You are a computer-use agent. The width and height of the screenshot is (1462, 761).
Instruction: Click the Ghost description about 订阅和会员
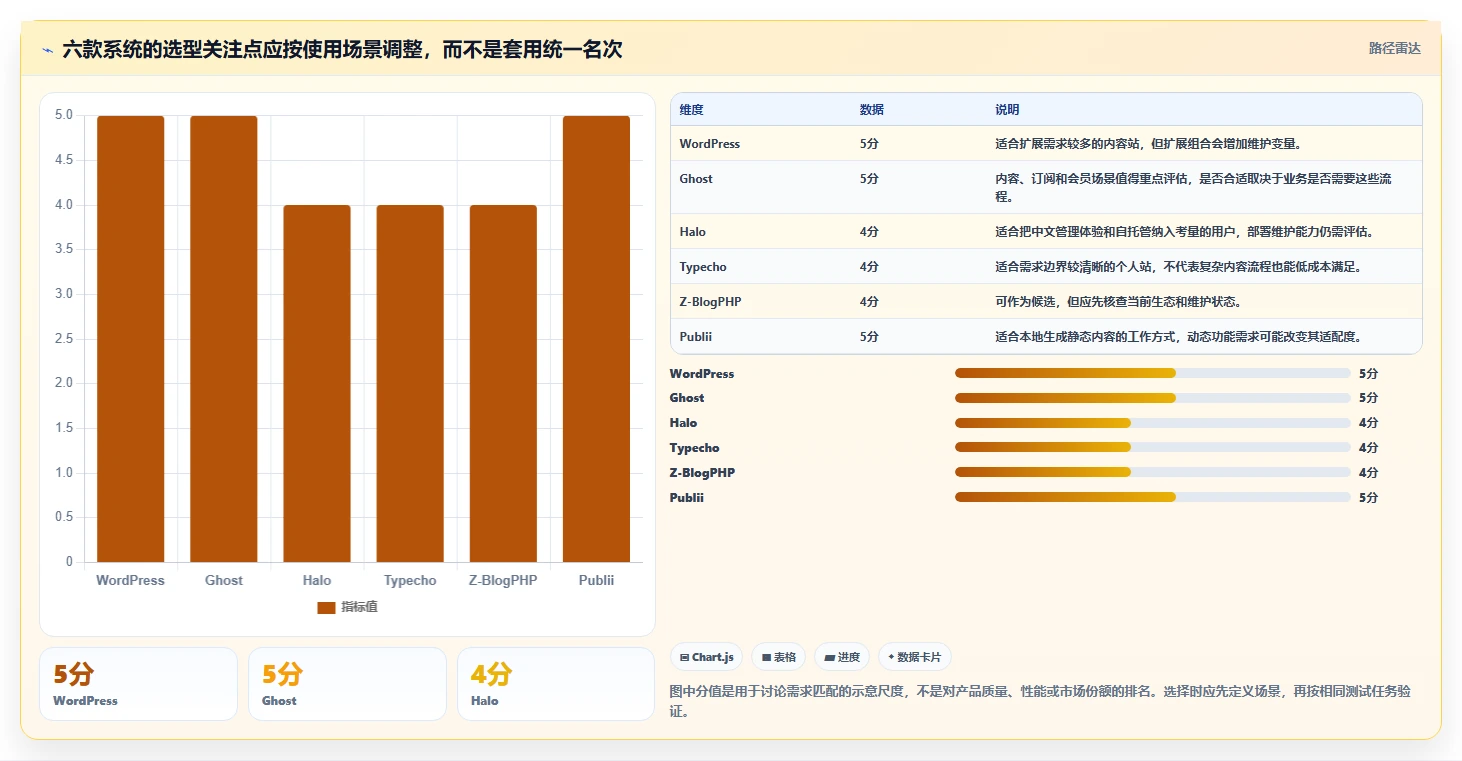(x=1193, y=187)
